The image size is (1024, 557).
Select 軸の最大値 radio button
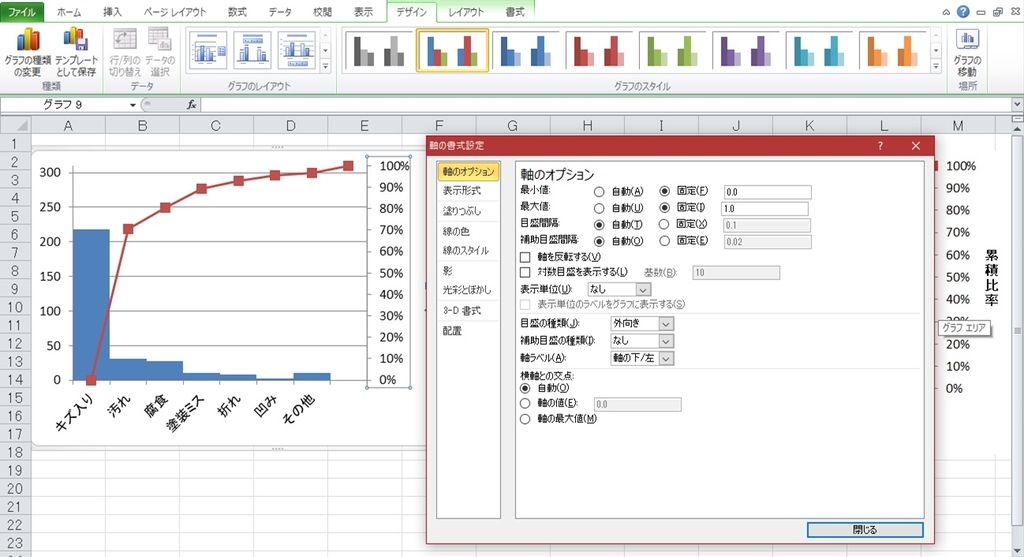(525, 419)
